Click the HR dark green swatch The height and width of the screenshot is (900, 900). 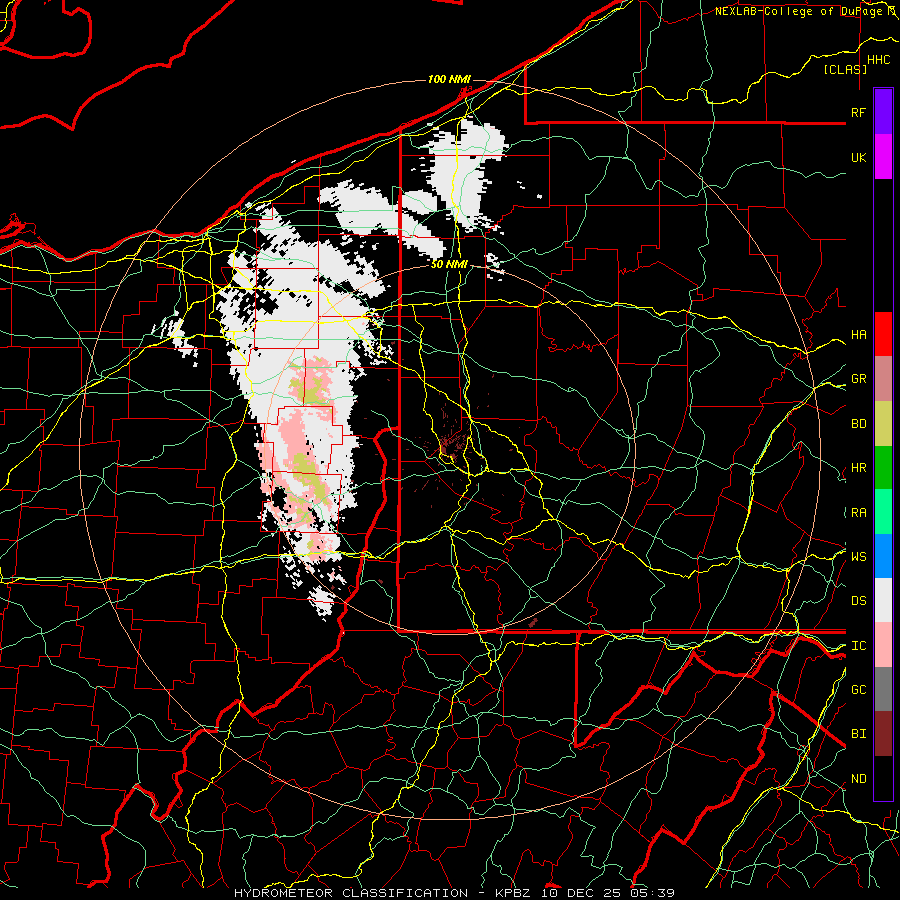[x=883, y=467]
